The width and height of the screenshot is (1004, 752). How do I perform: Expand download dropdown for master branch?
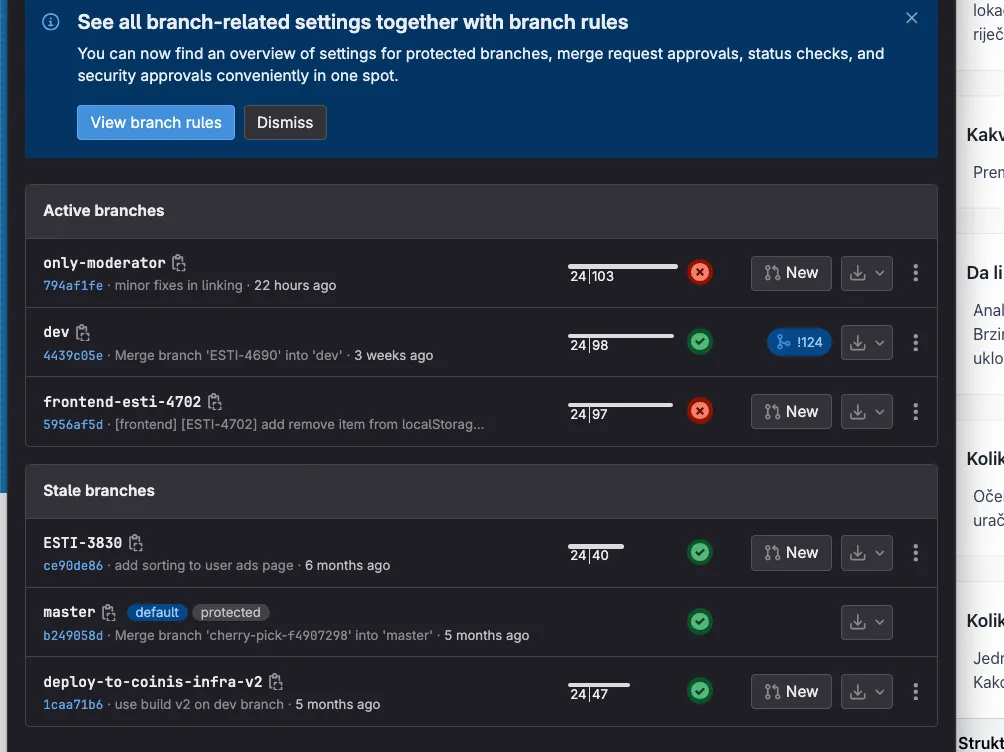867,622
